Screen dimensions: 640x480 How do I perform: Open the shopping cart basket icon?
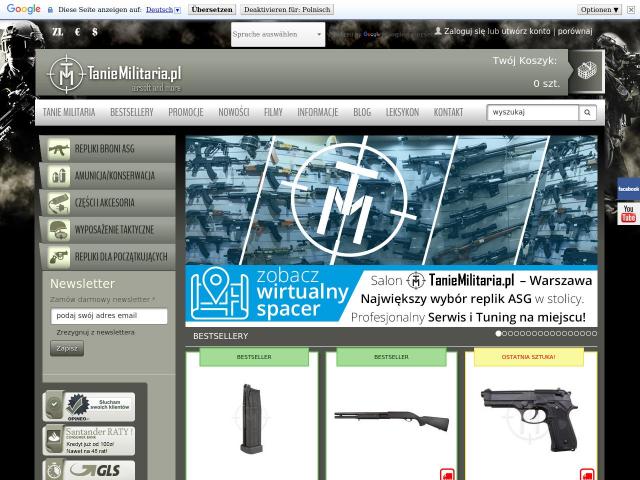coord(587,71)
